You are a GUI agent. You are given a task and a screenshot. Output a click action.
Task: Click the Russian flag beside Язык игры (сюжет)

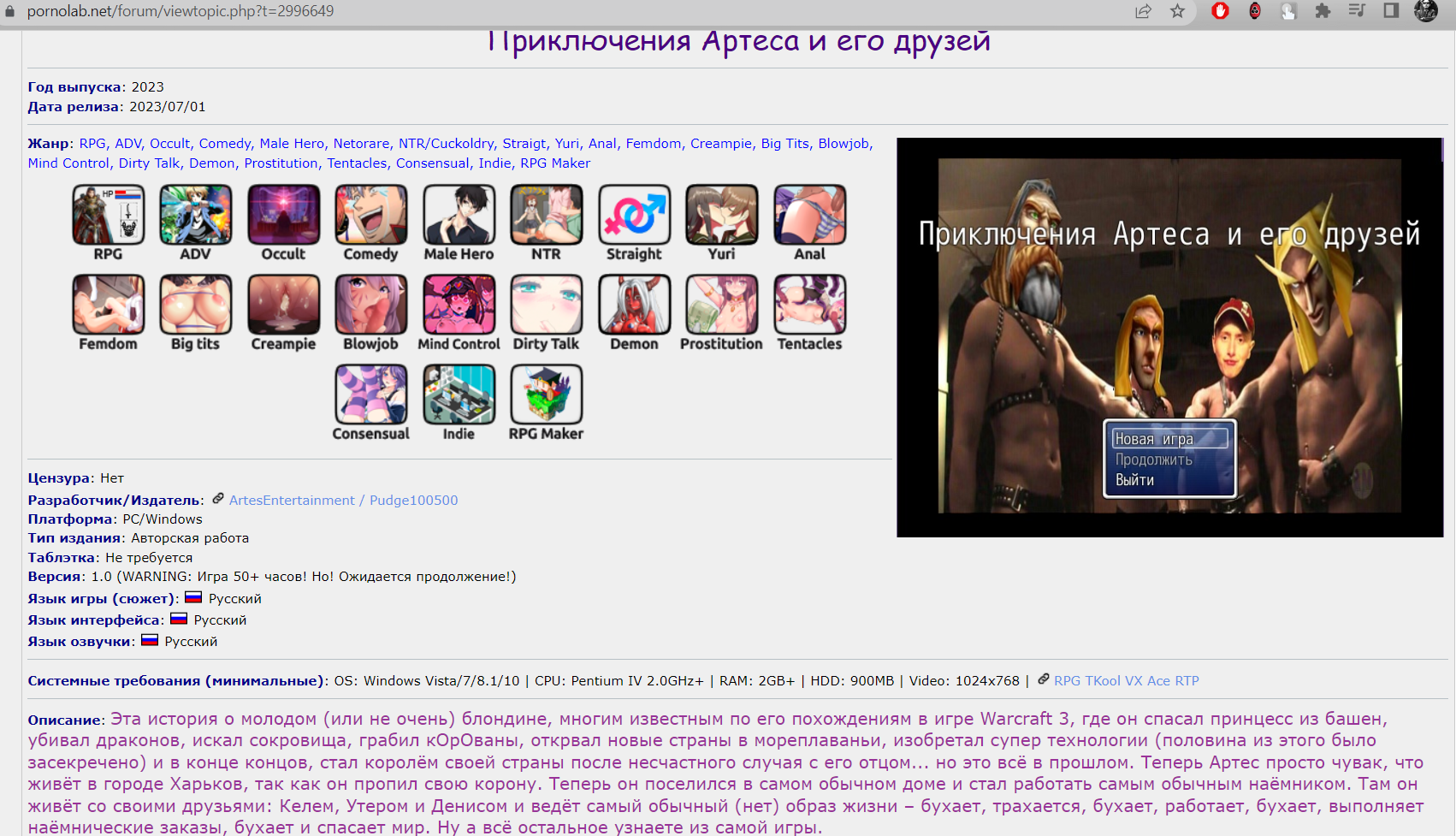click(193, 597)
